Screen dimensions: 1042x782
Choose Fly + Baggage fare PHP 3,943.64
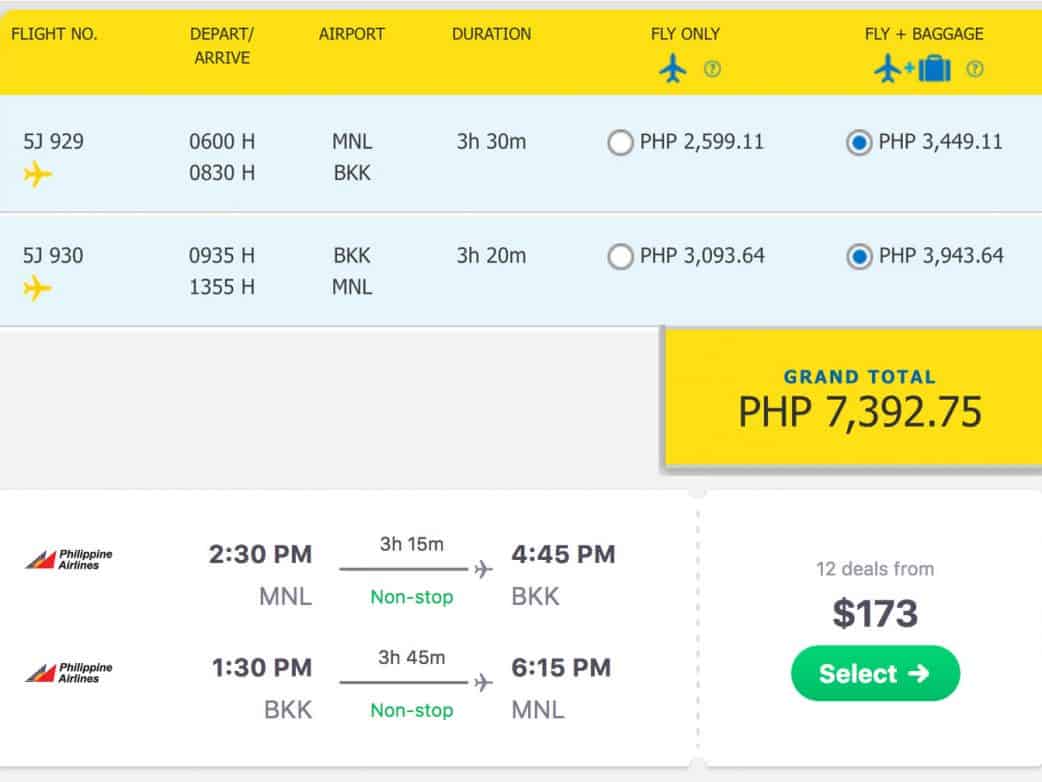point(858,257)
